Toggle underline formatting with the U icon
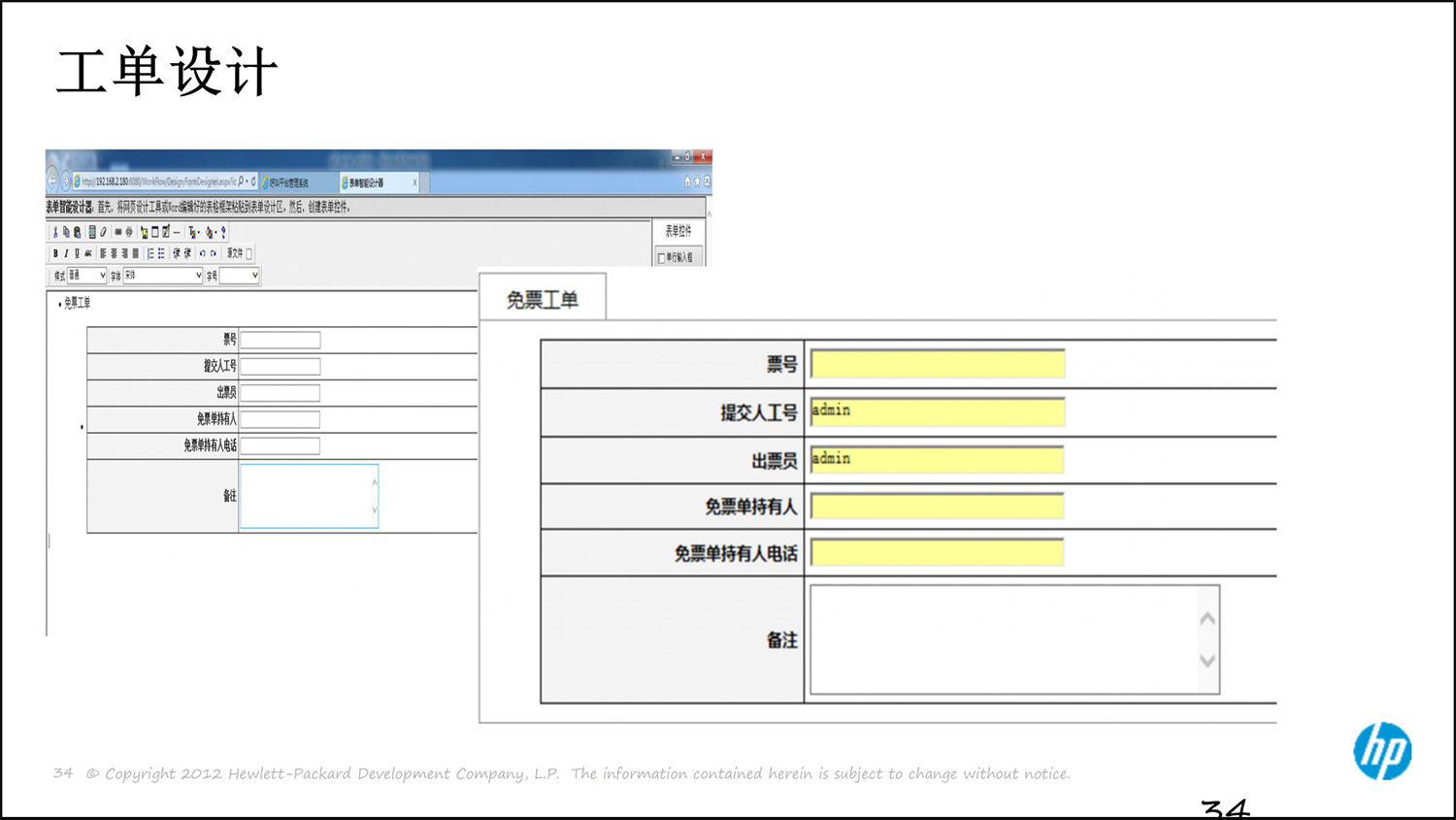The height and width of the screenshot is (820, 1456). (x=77, y=253)
